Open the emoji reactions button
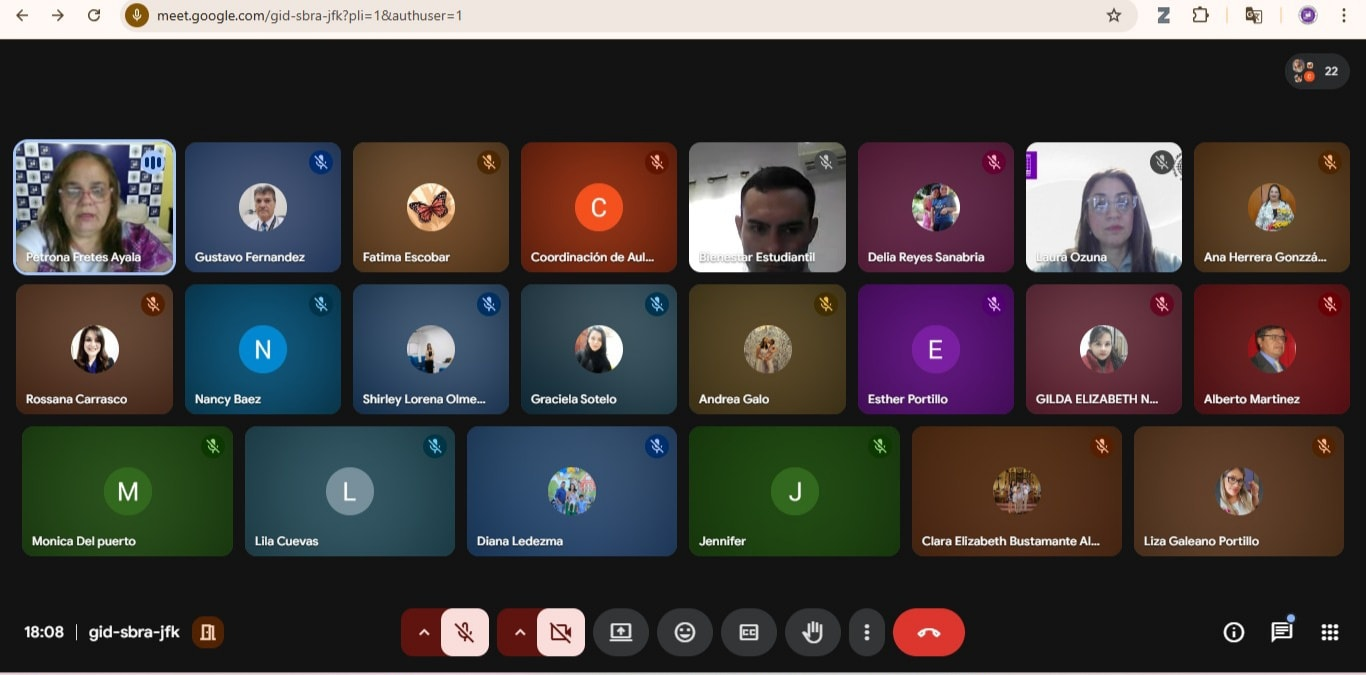The image size is (1366, 675). (685, 632)
